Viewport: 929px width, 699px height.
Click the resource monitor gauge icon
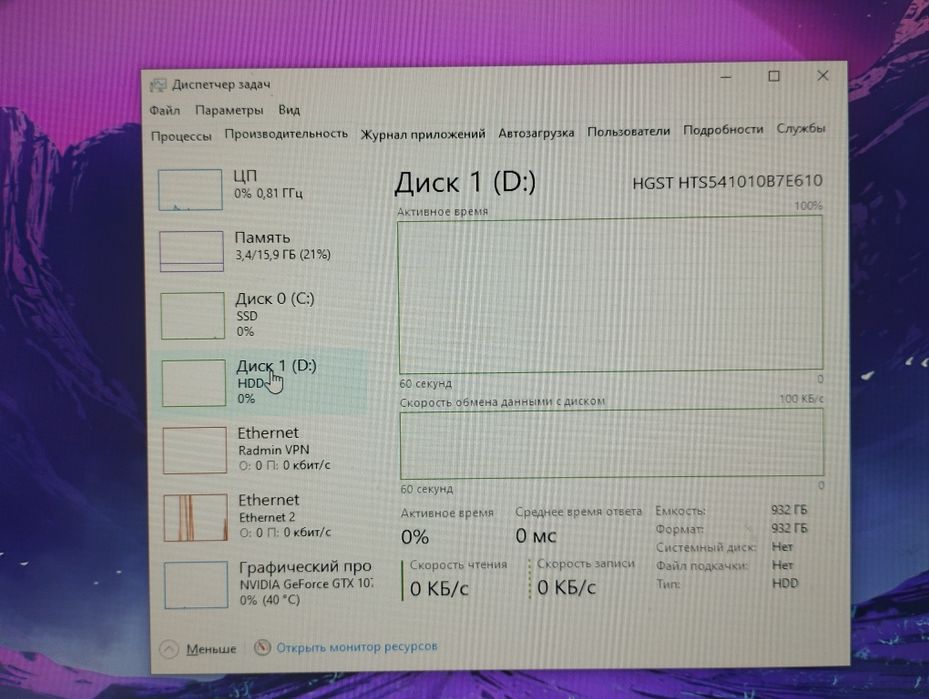(262, 647)
